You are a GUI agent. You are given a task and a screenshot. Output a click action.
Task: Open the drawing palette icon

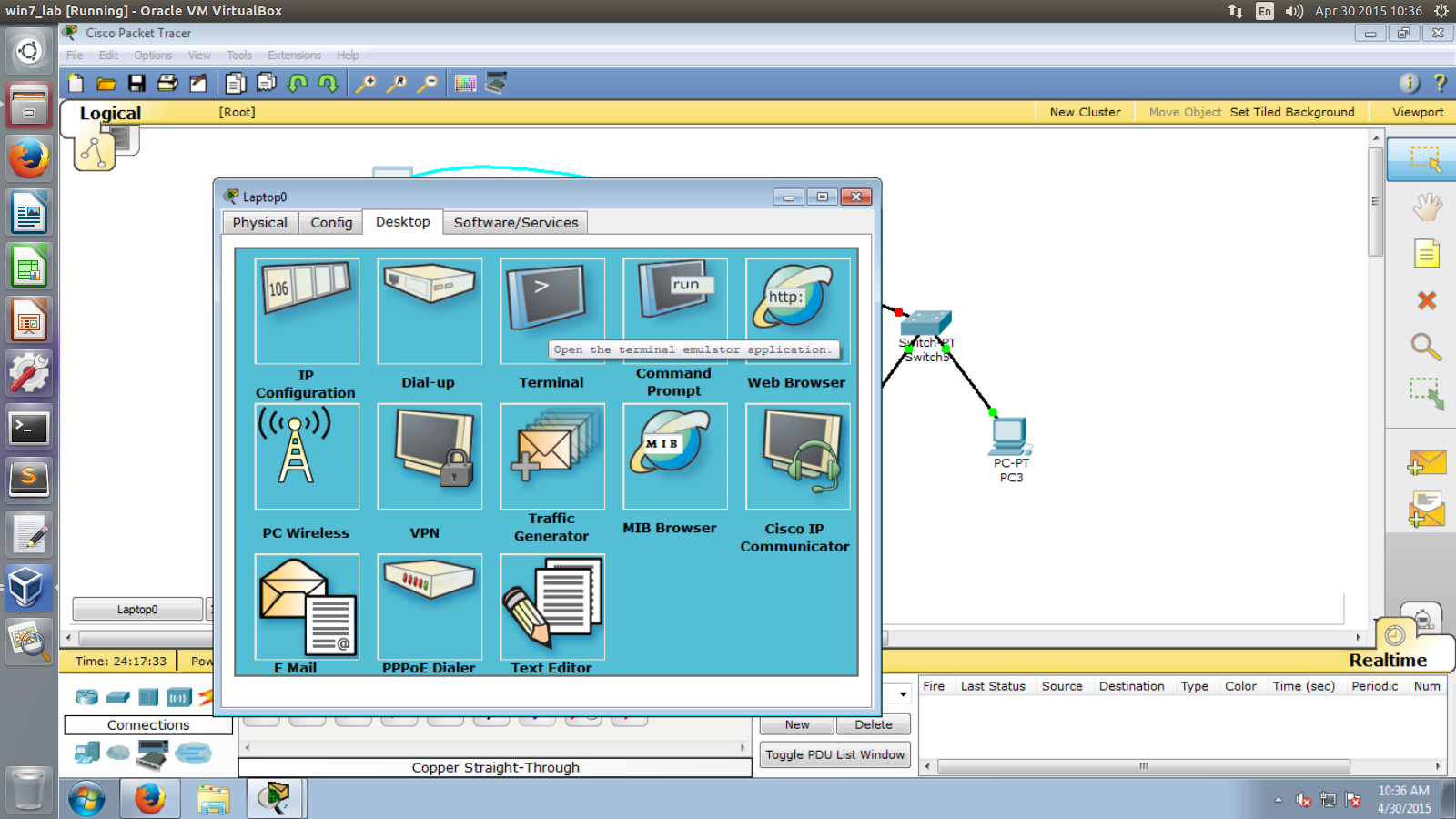point(465,84)
